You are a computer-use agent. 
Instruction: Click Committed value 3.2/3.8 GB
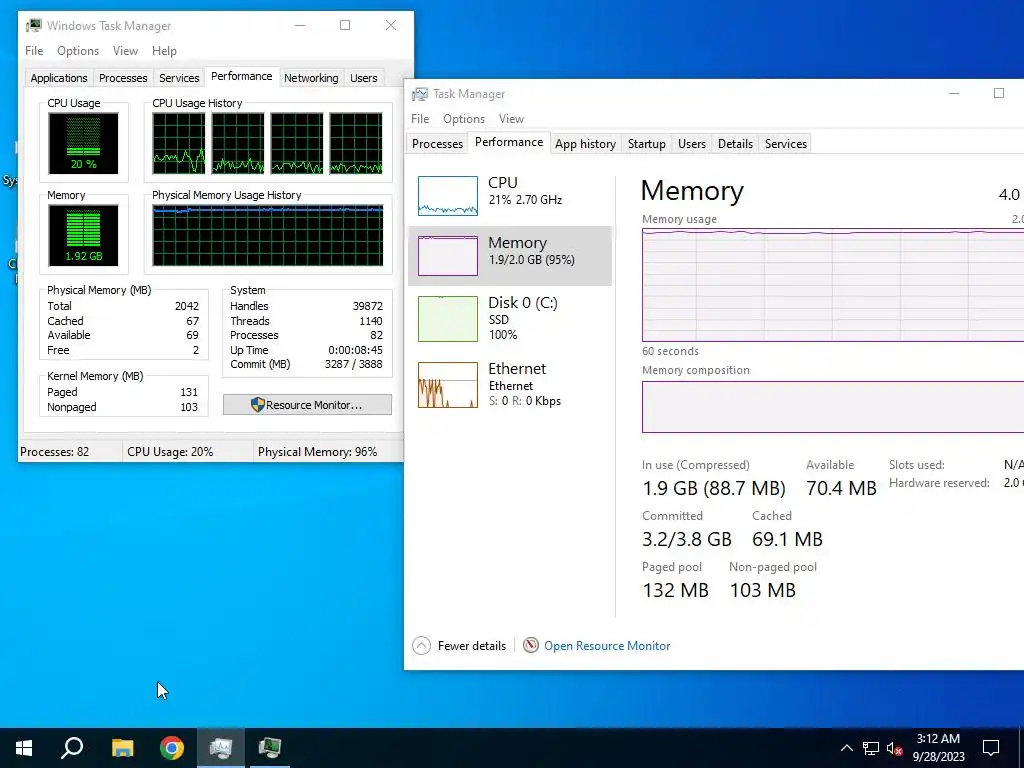pyautogui.click(x=686, y=539)
